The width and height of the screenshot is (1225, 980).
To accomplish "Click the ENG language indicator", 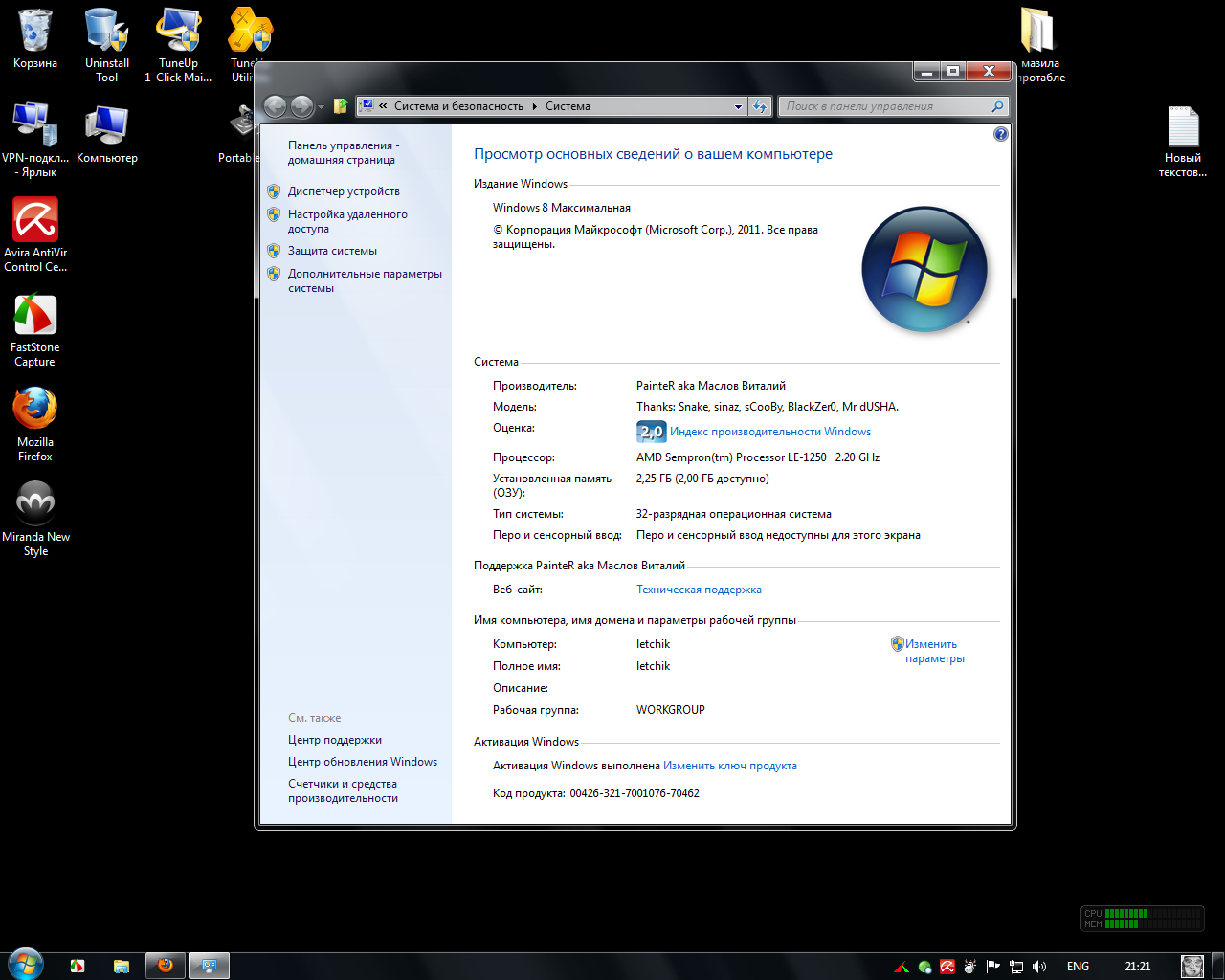I will [x=1079, y=967].
